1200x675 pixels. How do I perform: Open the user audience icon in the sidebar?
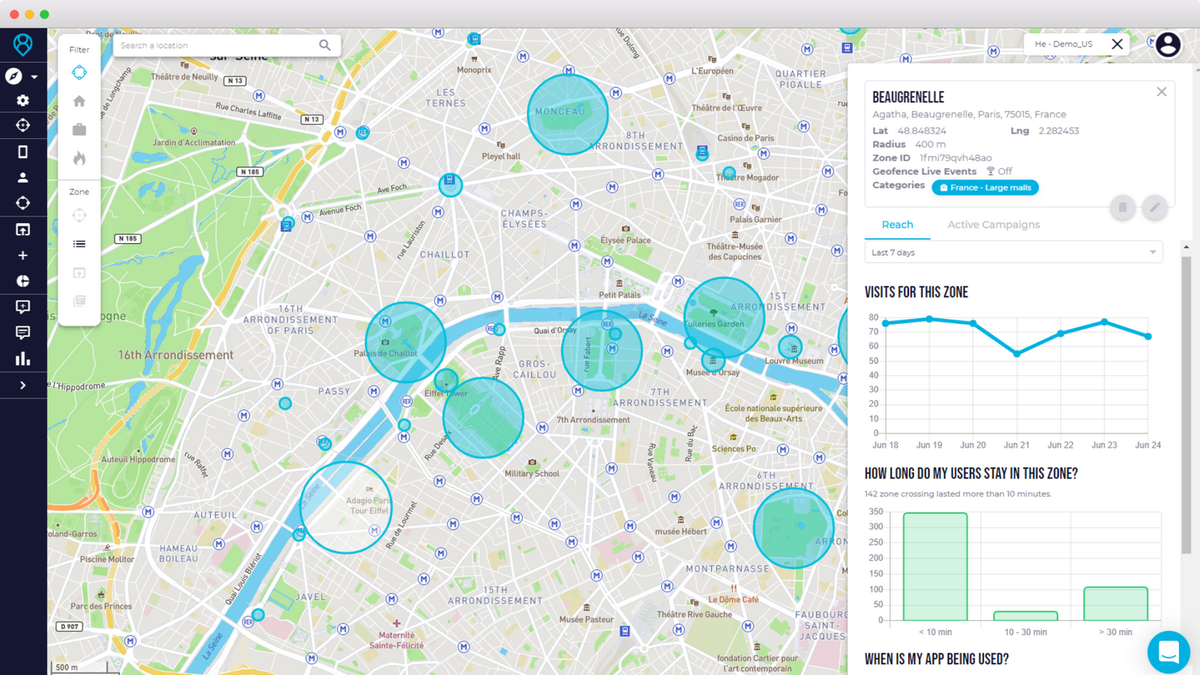click(x=23, y=177)
